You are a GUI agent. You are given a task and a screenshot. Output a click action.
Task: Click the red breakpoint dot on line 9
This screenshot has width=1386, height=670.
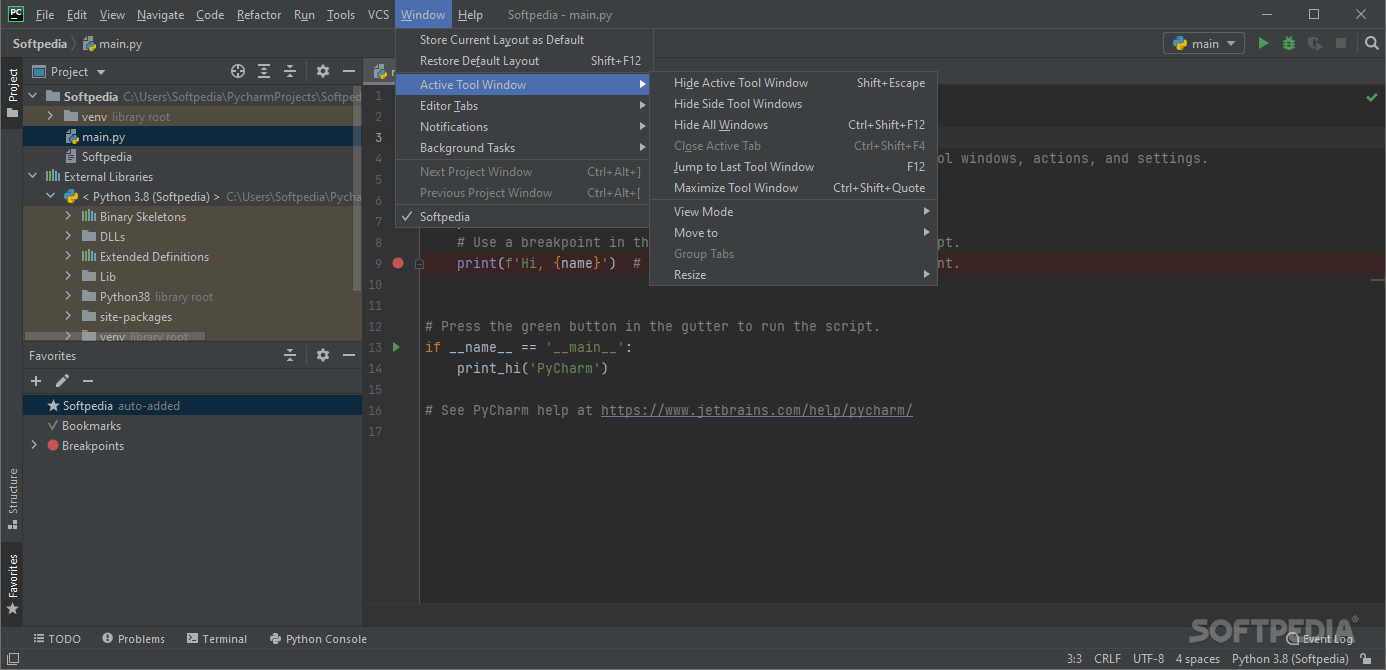click(398, 263)
